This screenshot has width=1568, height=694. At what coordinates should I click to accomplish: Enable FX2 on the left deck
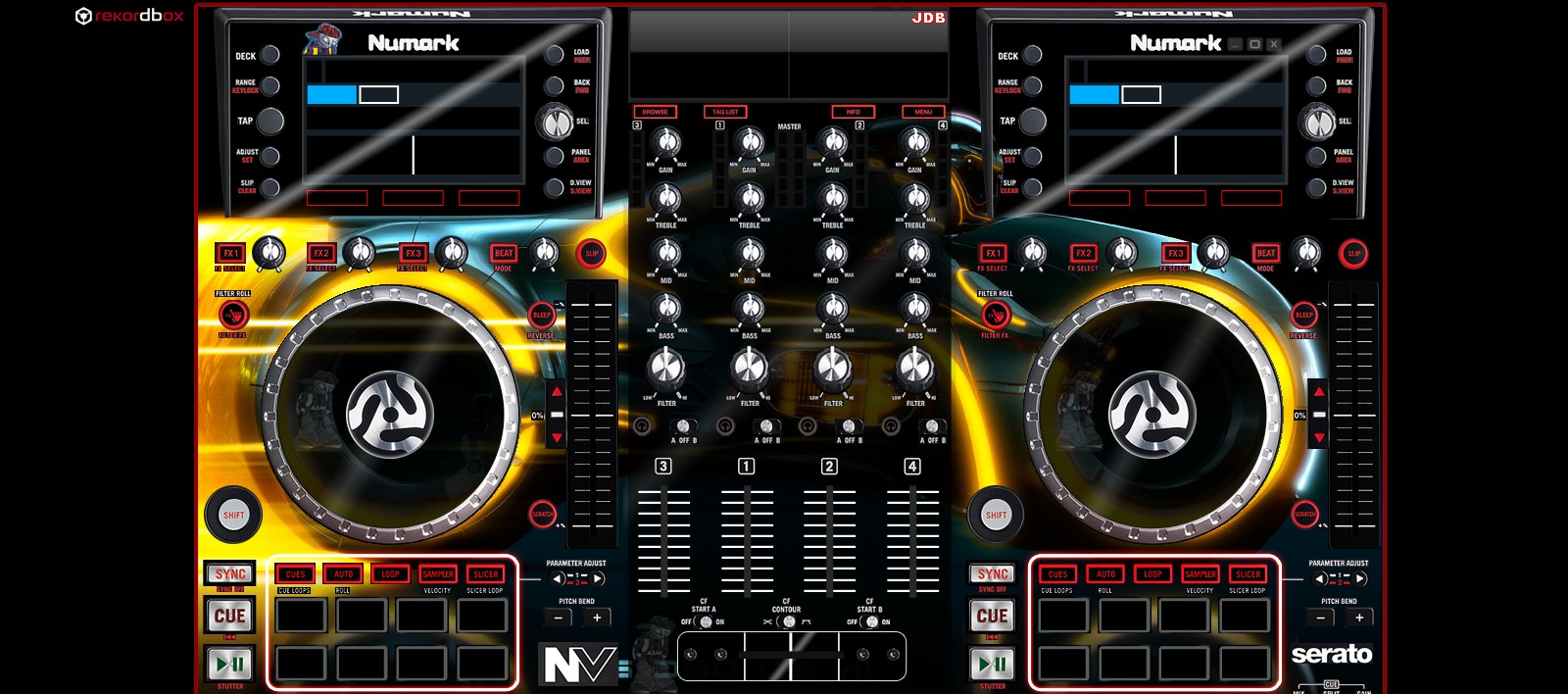[321, 253]
